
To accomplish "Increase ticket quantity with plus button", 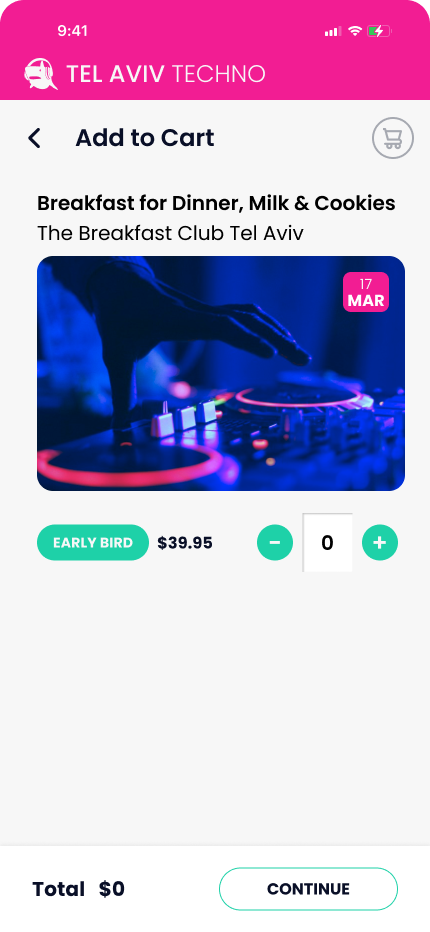I will pos(379,543).
